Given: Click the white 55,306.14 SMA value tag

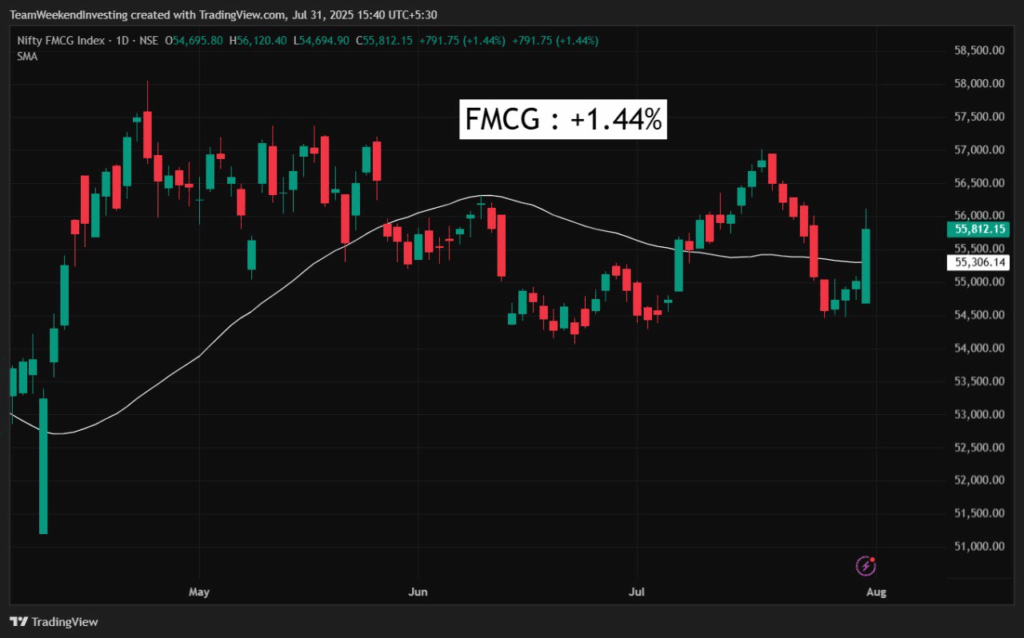Looking at the screenshot, I should point(978,263).
